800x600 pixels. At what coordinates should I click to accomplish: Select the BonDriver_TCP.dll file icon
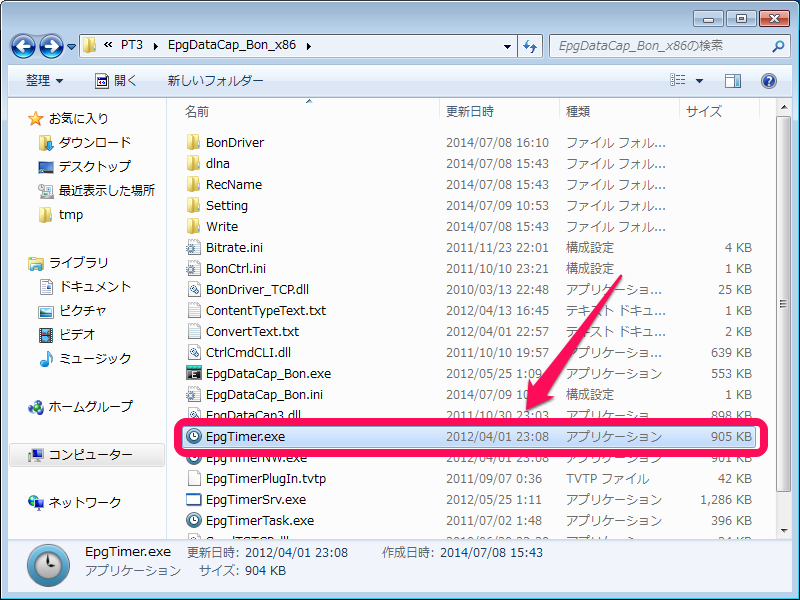193,289
